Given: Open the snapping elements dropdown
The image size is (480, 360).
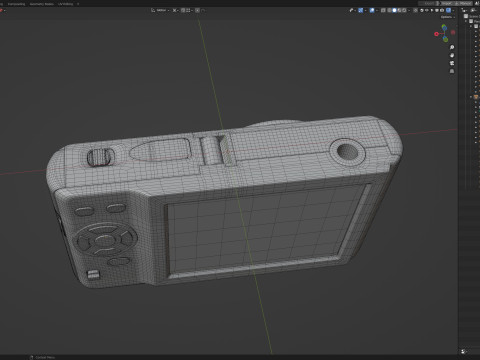Looking at the screenshot, I should (x=189, y=10).
